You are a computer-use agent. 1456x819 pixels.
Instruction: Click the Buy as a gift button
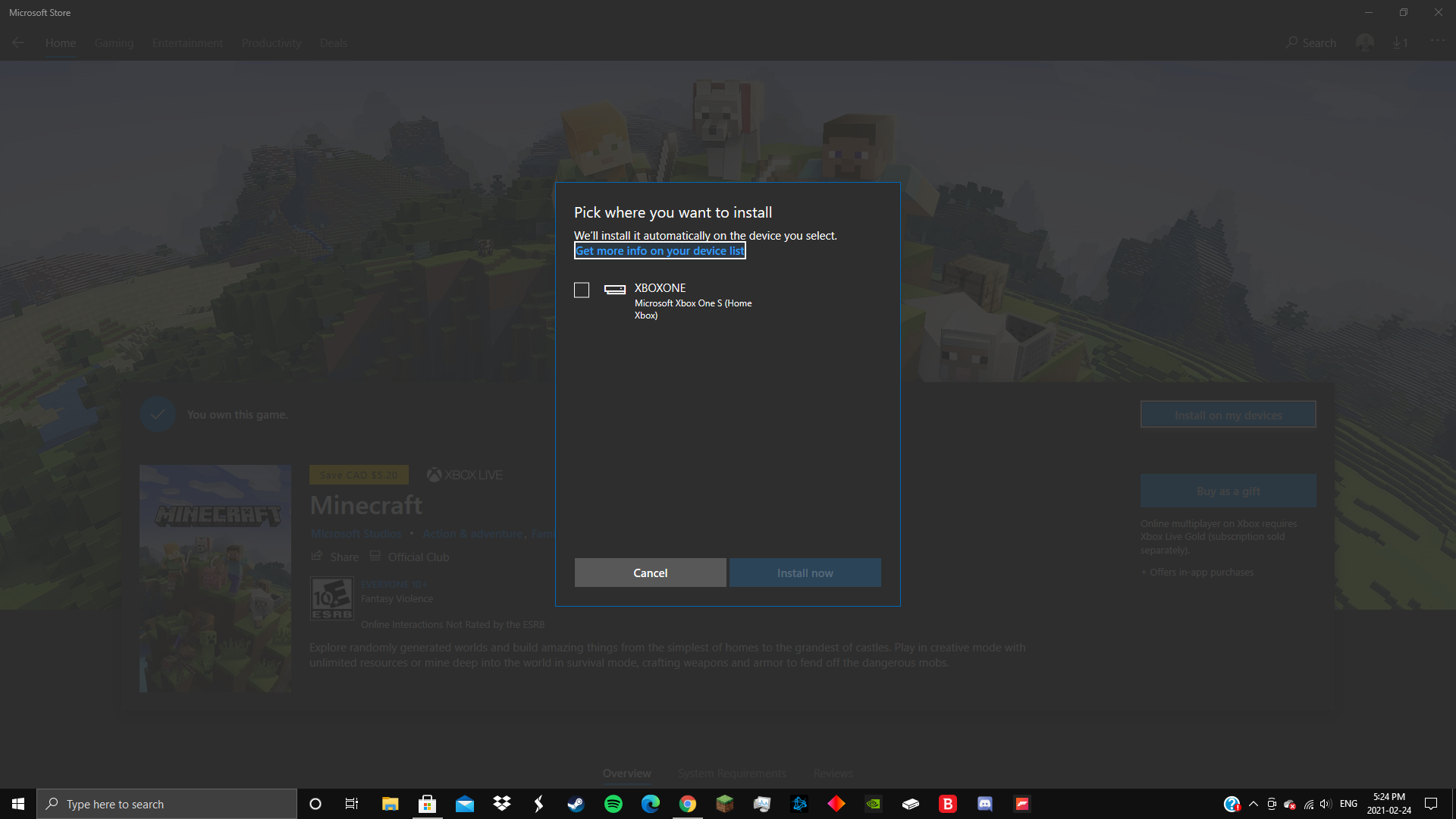(x=1228, y=491)
